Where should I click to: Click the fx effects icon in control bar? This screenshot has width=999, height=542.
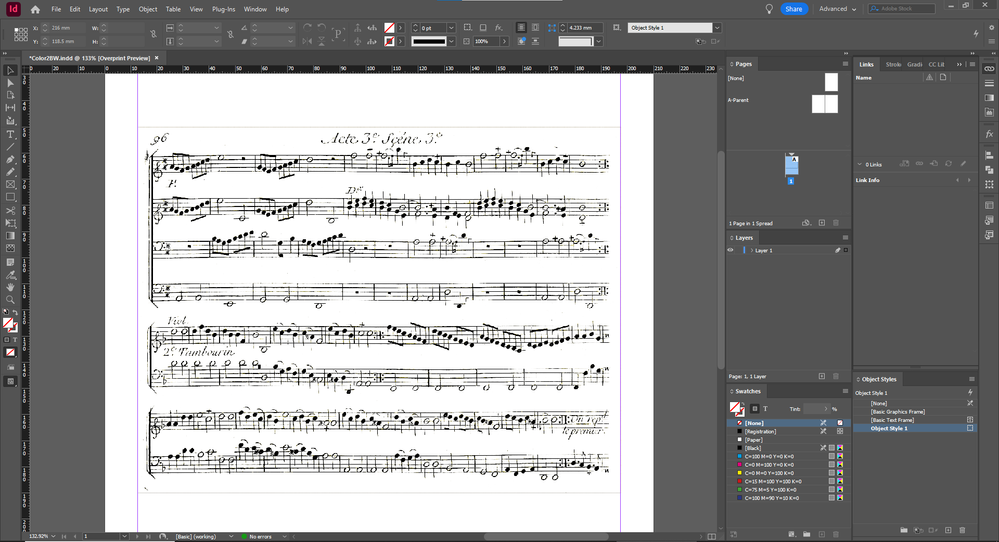499,27
